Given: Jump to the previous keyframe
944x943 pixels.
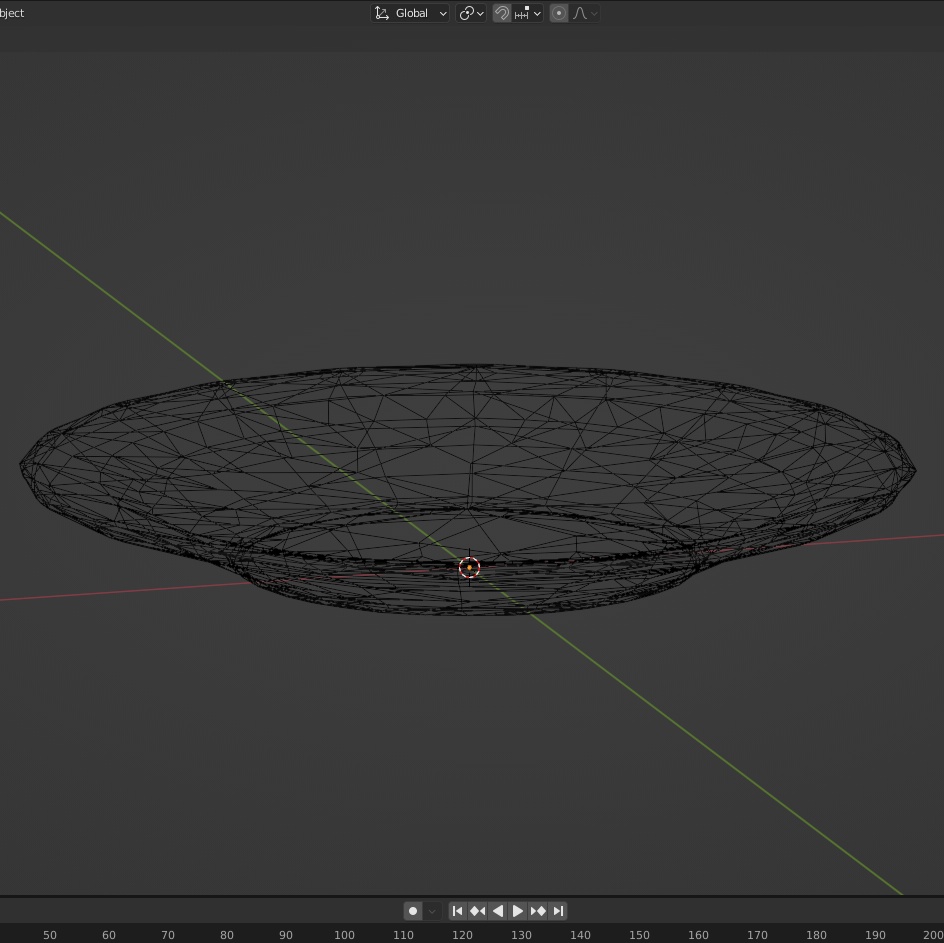Looking at the screenshot, I should [x=477, y=911].
